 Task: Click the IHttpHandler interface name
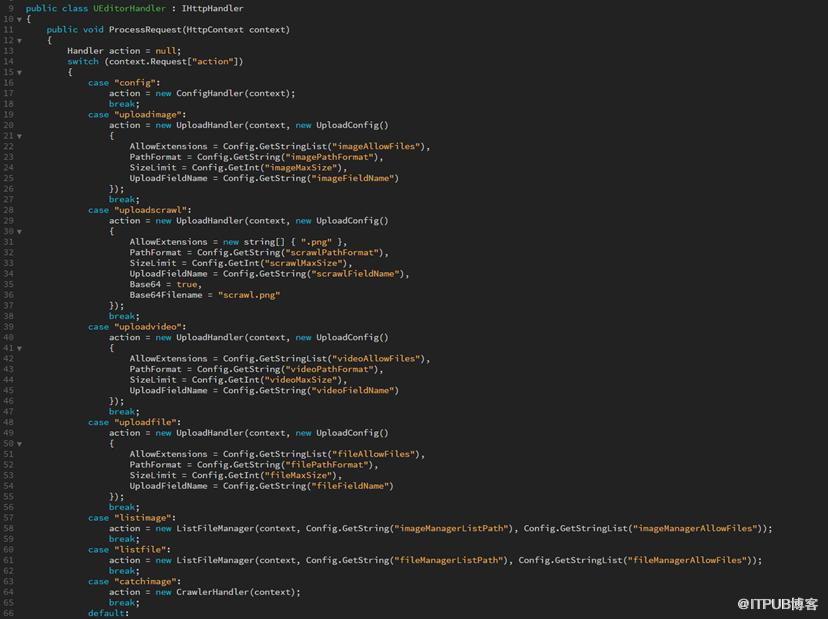(x=212, y=8)
